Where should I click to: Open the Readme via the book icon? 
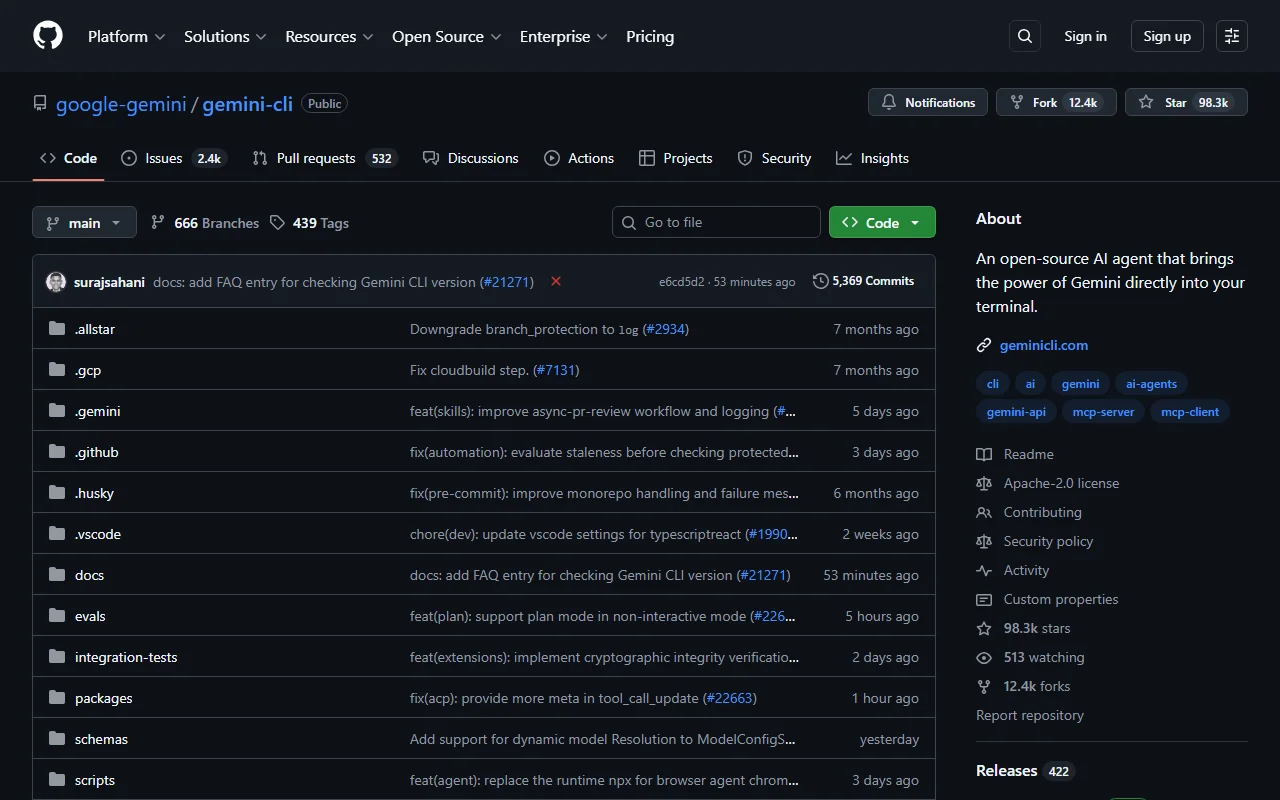tap(985, 454)
